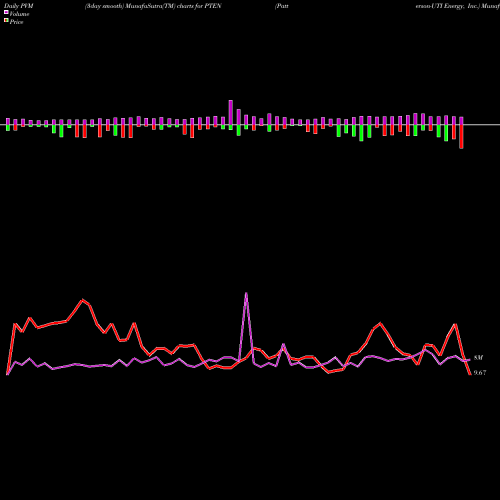Select the 'Price' legend label
The image size is (500, 500).
(16, 22)
